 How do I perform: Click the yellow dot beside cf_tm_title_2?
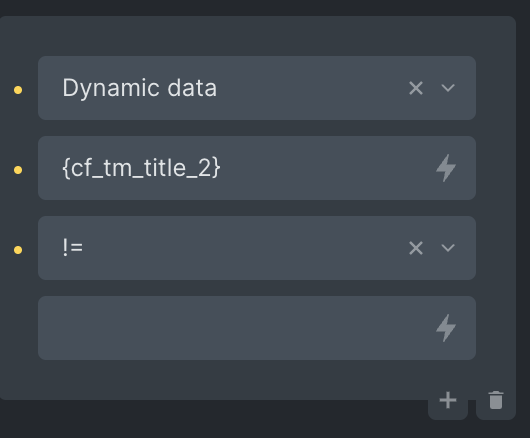click(x=18, y=170)
